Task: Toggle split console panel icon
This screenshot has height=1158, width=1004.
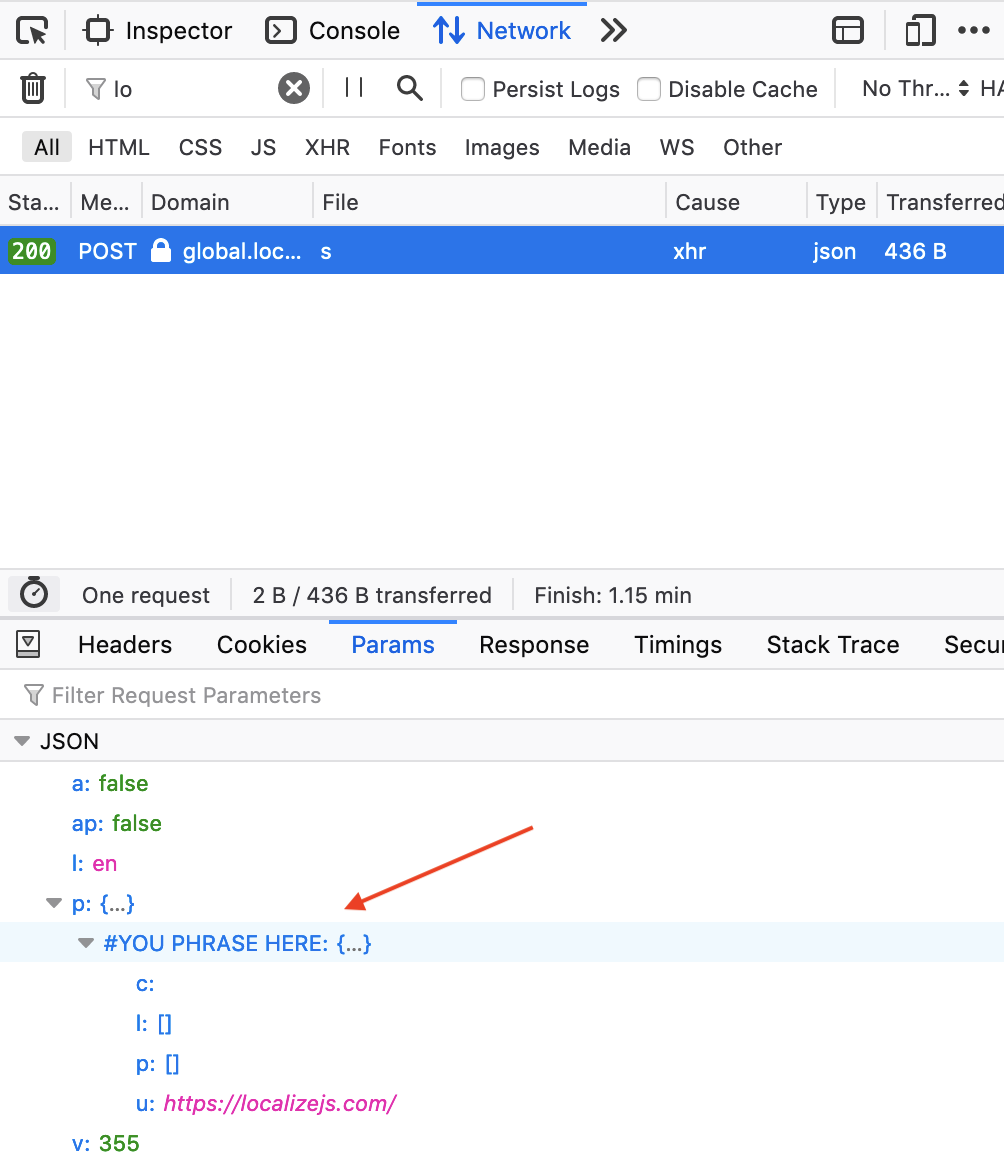Action: [848, 31]
